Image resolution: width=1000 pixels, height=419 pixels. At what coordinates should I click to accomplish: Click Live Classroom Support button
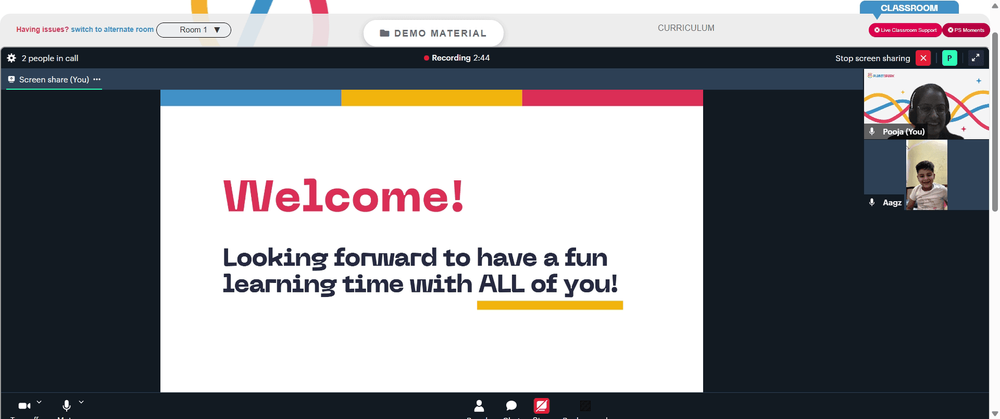pos(905,30)
